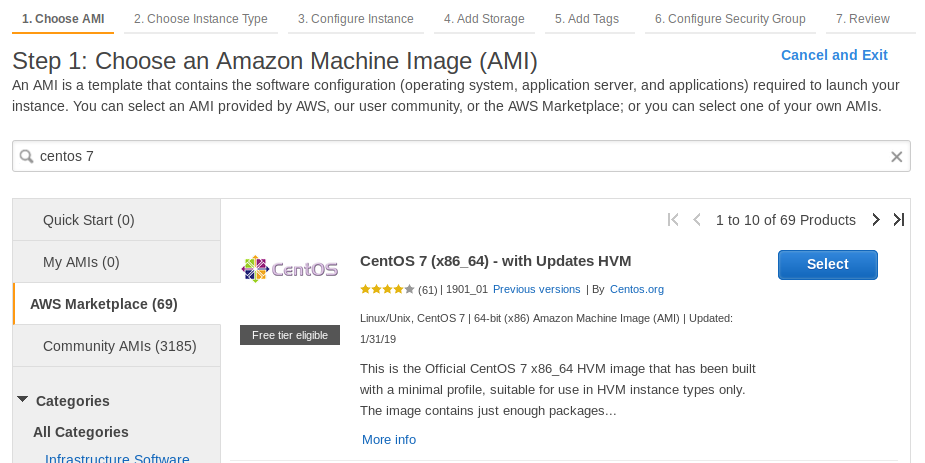
Task: Open the 1. Choose AMI step tab
Action: pyautogui.click(x=63, y=19)
